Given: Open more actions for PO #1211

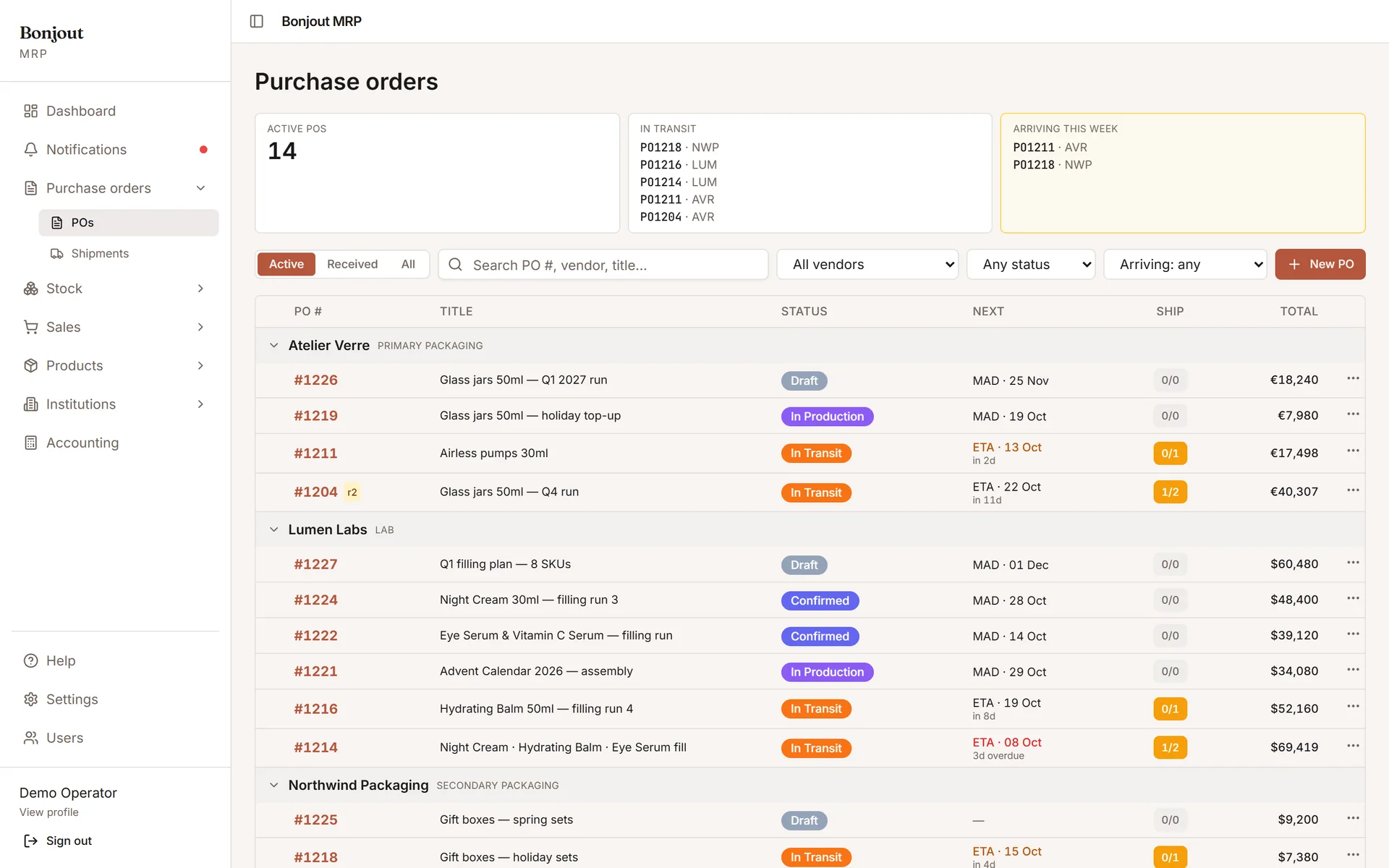Looking at the screenshot, I should pyautogui.click(x=1353, y=451).
